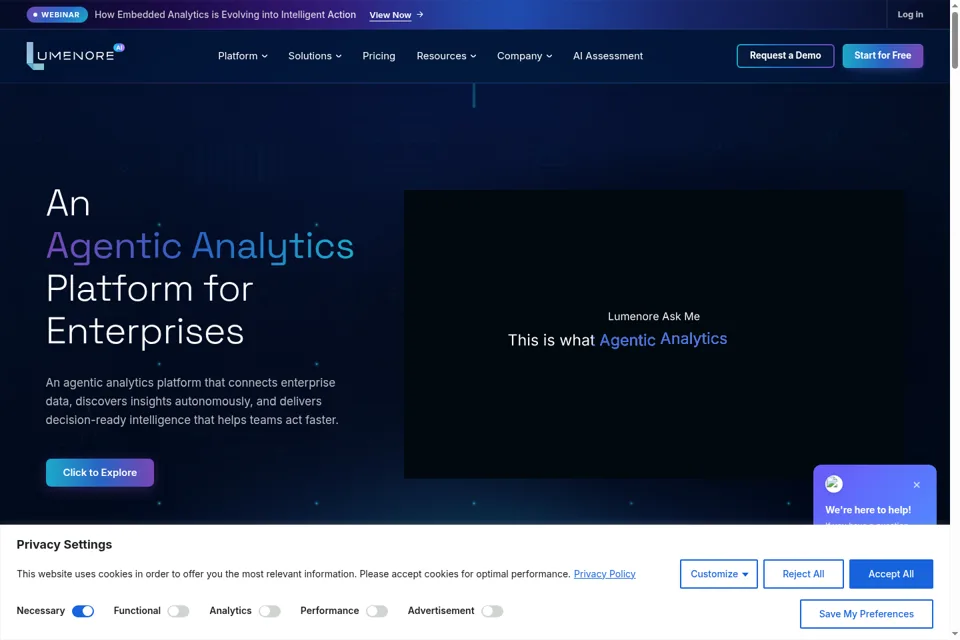The image size is (960, 640).
Task: Turn on the Performance cookies switch
Action: 377,611
